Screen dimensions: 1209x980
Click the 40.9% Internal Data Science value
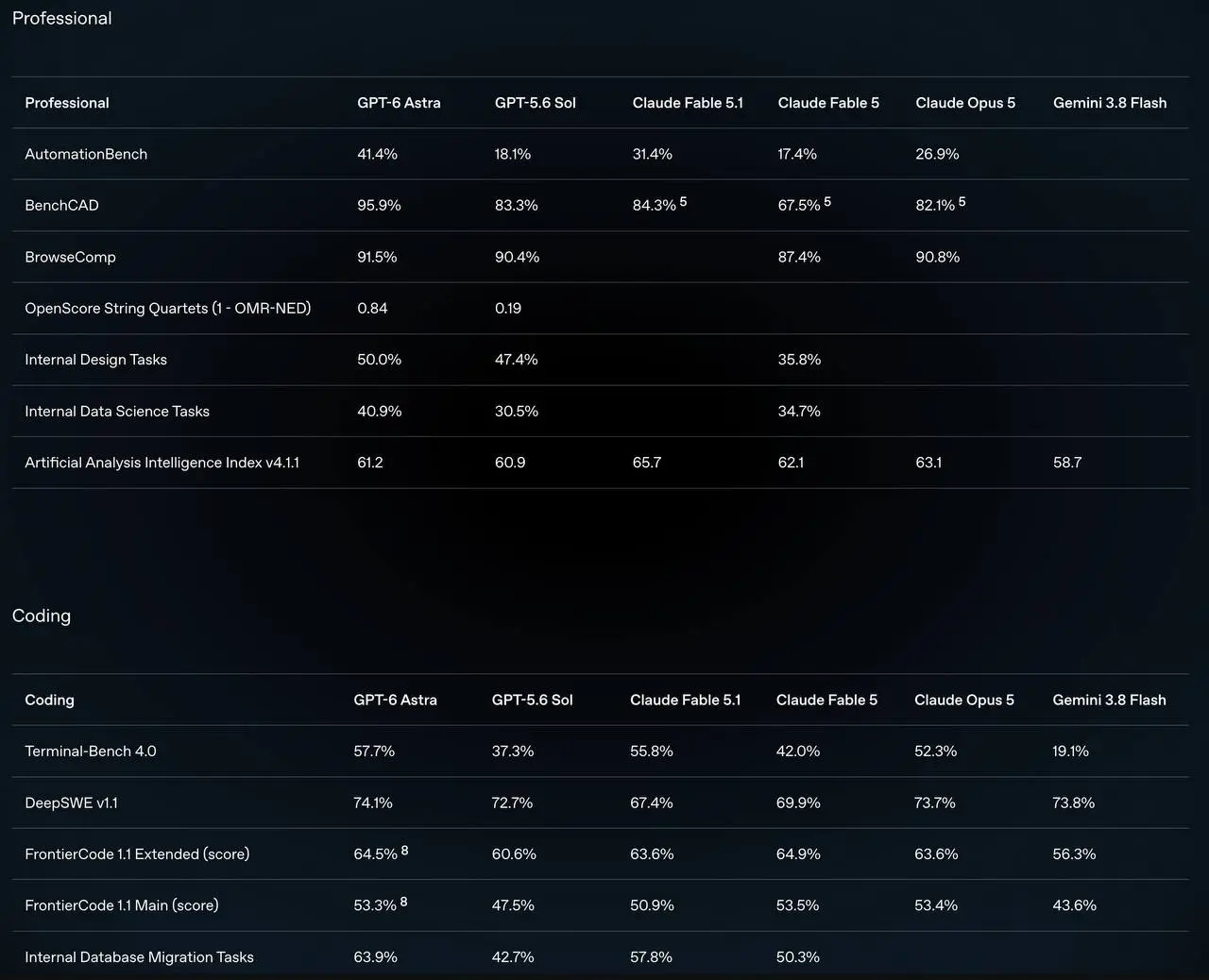click(x=379, y=411)
